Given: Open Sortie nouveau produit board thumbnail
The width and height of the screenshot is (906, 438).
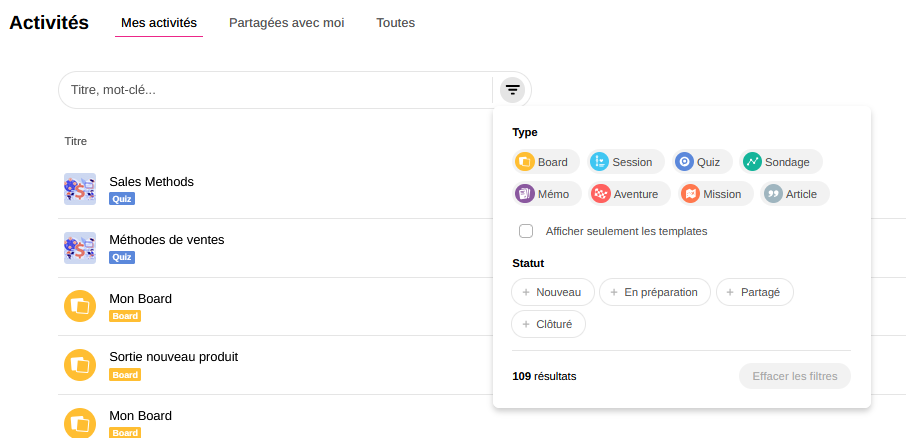Looking at the screenshot, I should 80,365.
